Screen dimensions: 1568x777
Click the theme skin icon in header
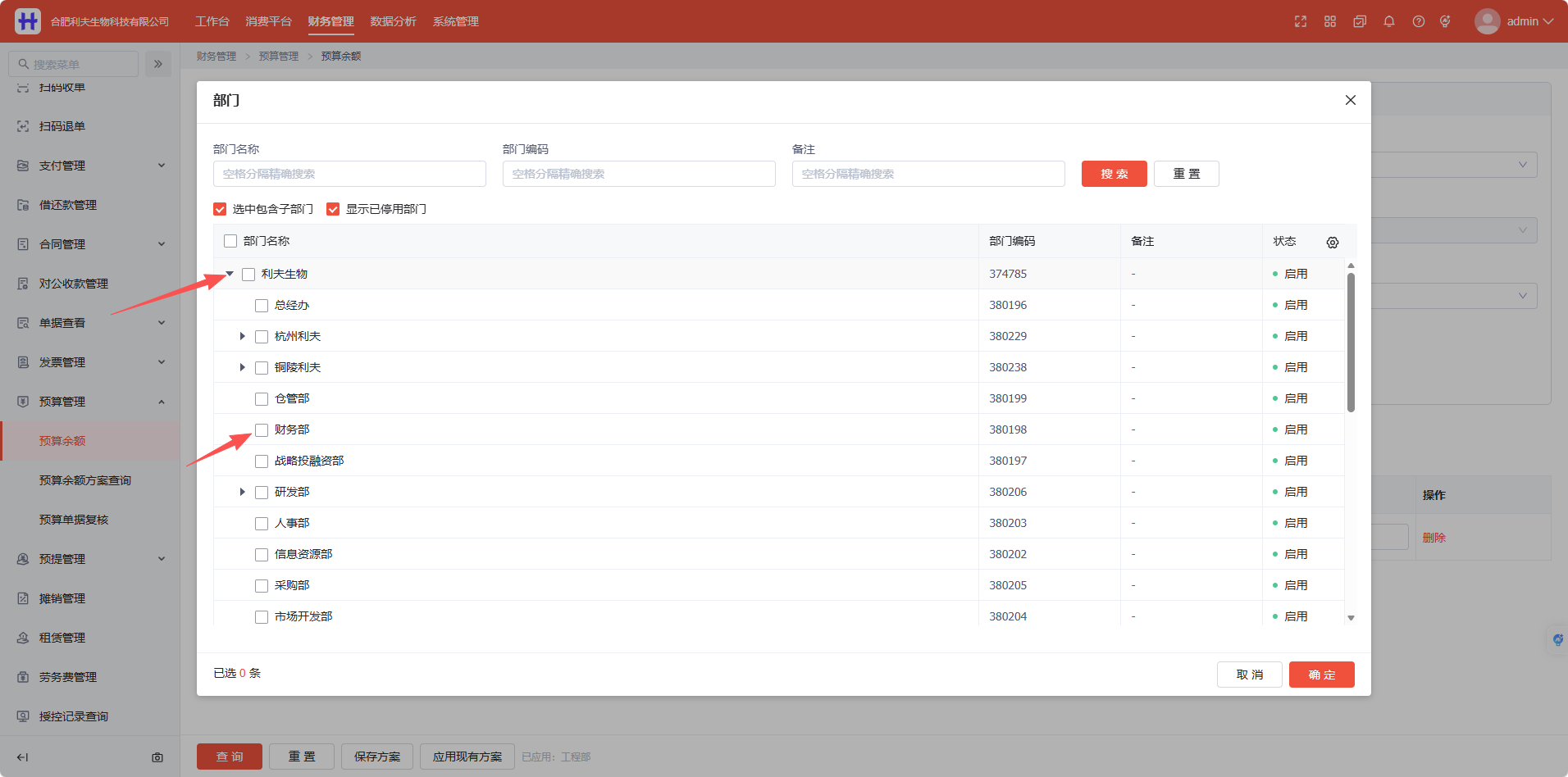click(1445, 21)
